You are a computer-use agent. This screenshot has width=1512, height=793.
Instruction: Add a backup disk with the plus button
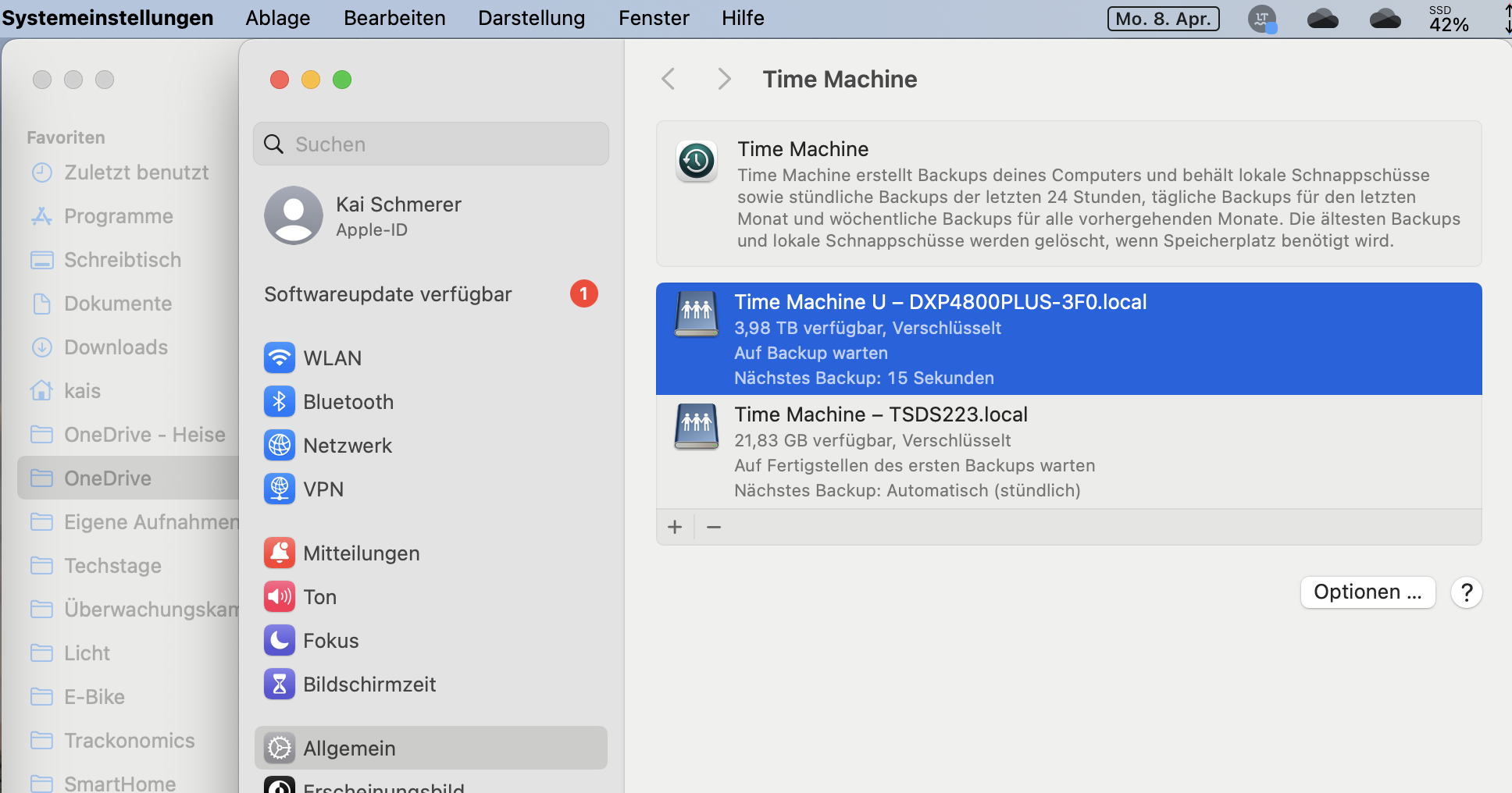pyautogui.click(x=676, y=528)
